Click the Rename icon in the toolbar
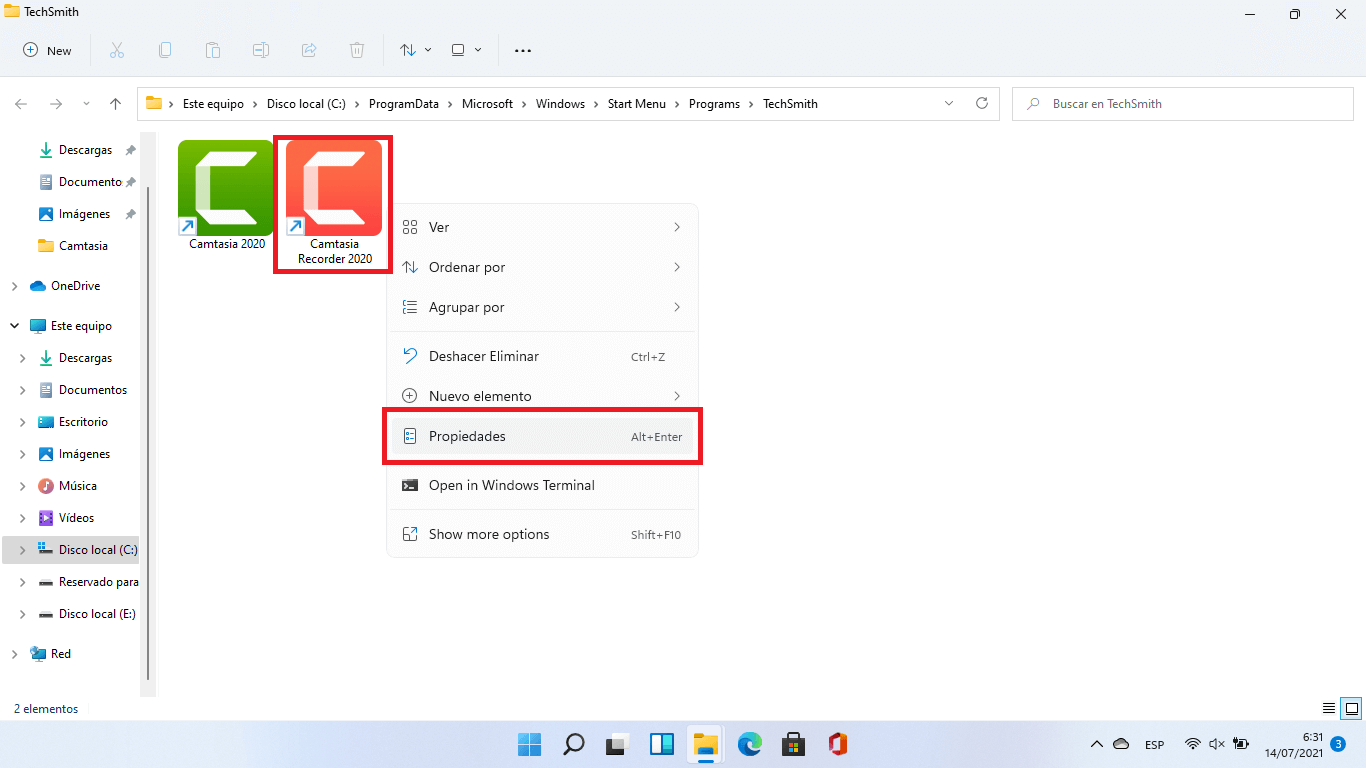Image resolution: width=1370 pixels, height=768 pixels. [261, 50]
